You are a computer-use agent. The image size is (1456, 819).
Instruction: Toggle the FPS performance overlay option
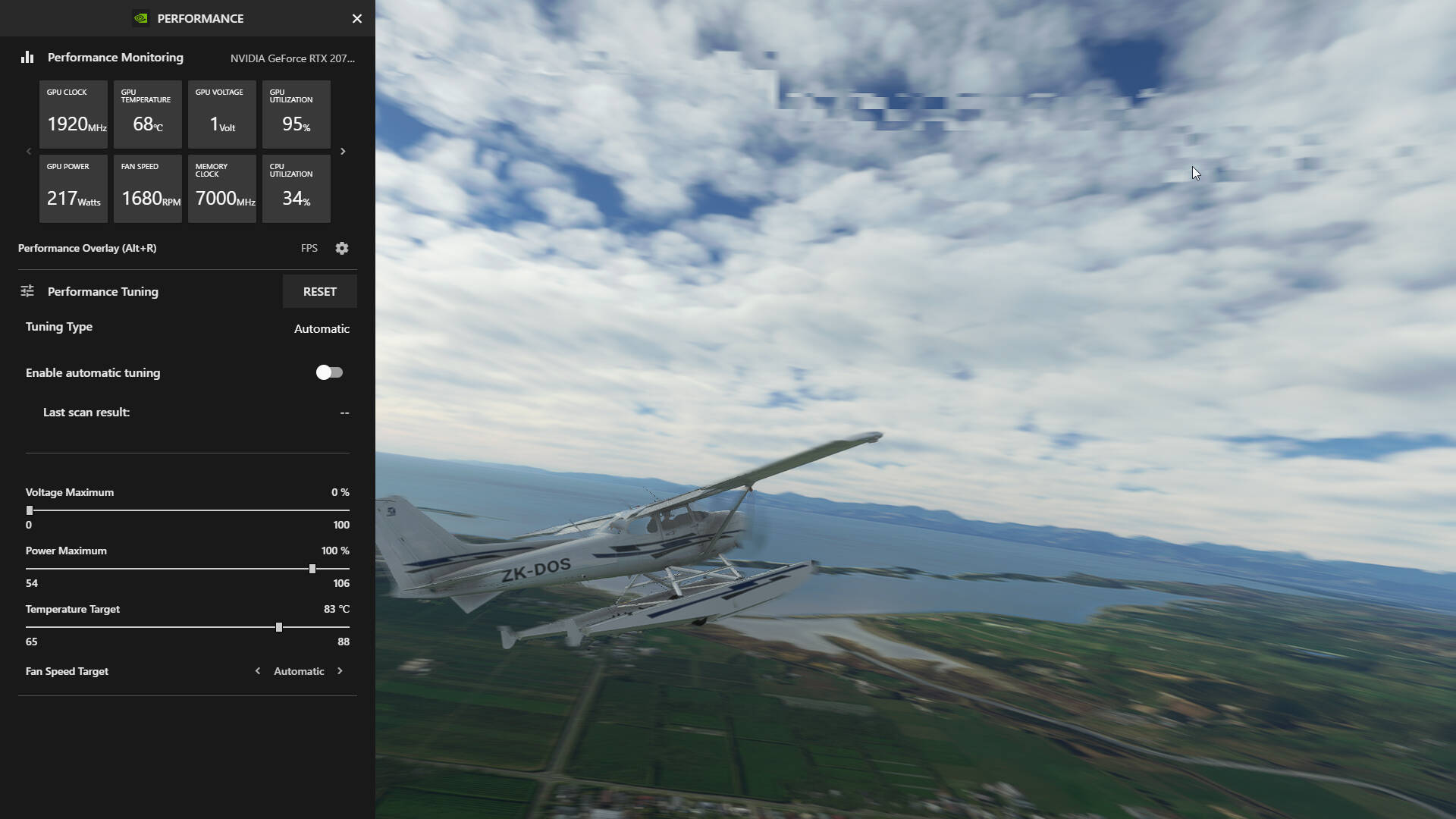point(309,248)
